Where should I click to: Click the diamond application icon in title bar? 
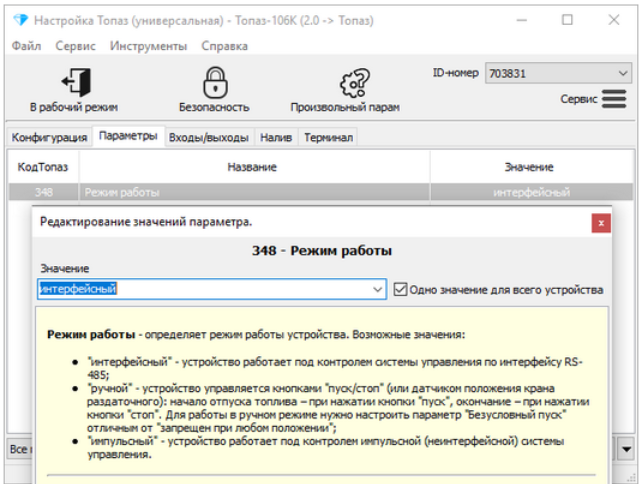click(x=20, y=20)
